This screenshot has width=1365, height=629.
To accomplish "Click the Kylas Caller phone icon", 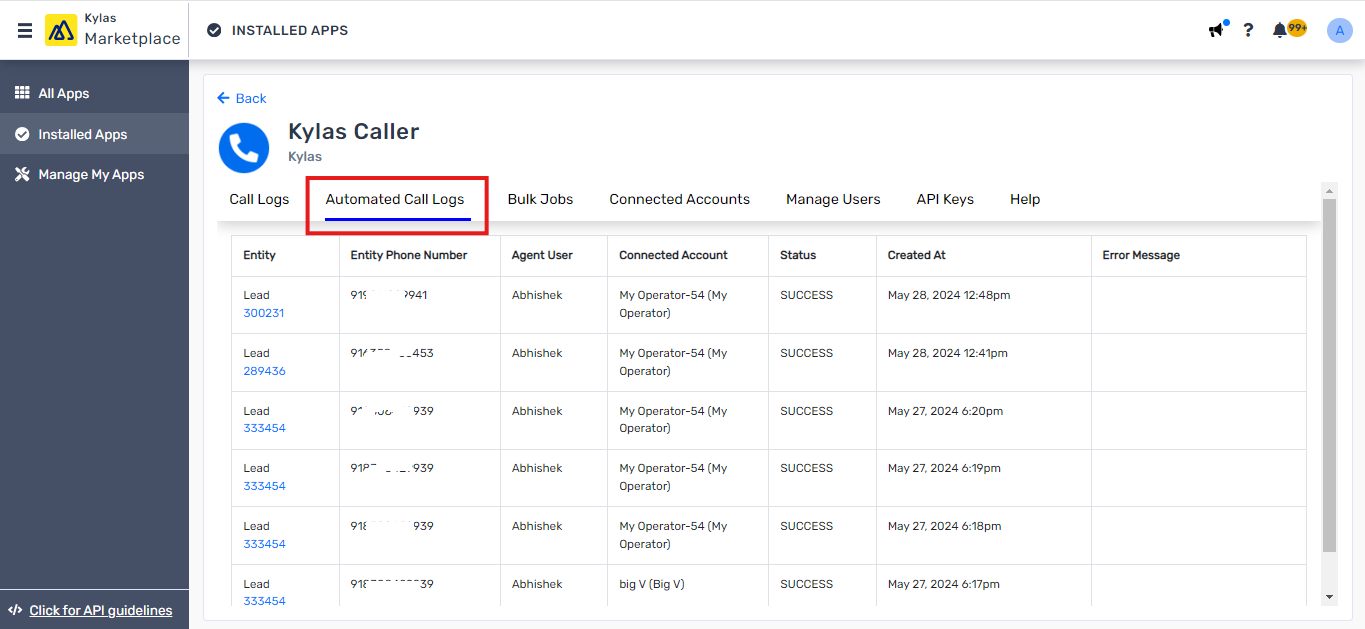I will (x=244, y=148).
